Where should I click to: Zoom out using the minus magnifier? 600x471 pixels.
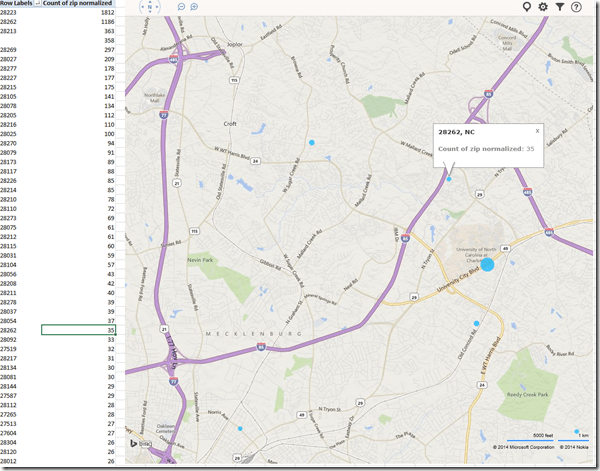[181, 7]
